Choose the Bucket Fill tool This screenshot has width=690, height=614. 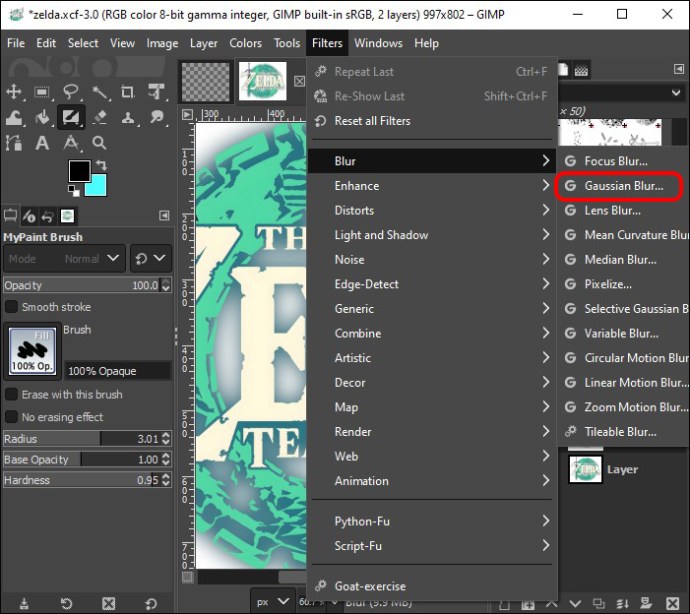(42, 118)
